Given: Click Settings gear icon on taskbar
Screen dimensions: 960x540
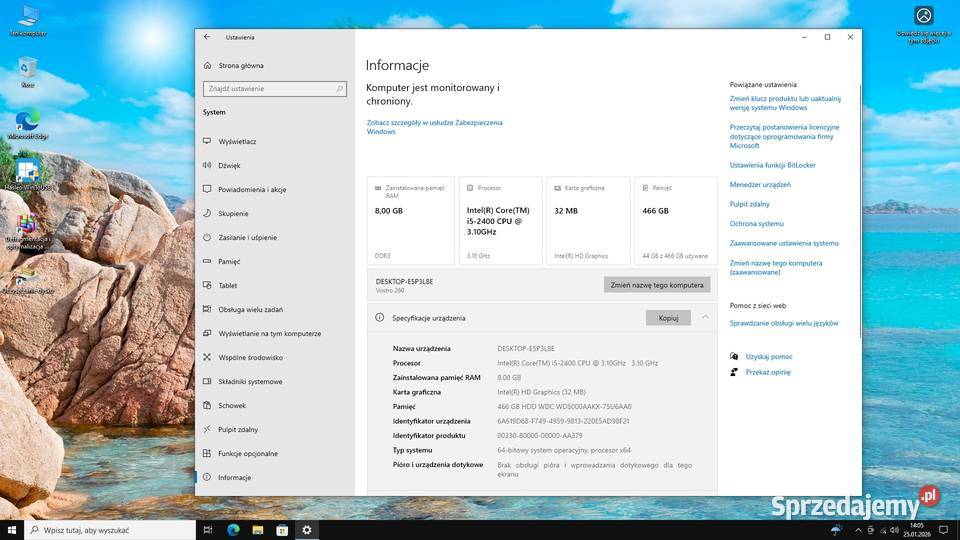Looking at the screenshot, I should pyautogui.click(x=307, y=530).
